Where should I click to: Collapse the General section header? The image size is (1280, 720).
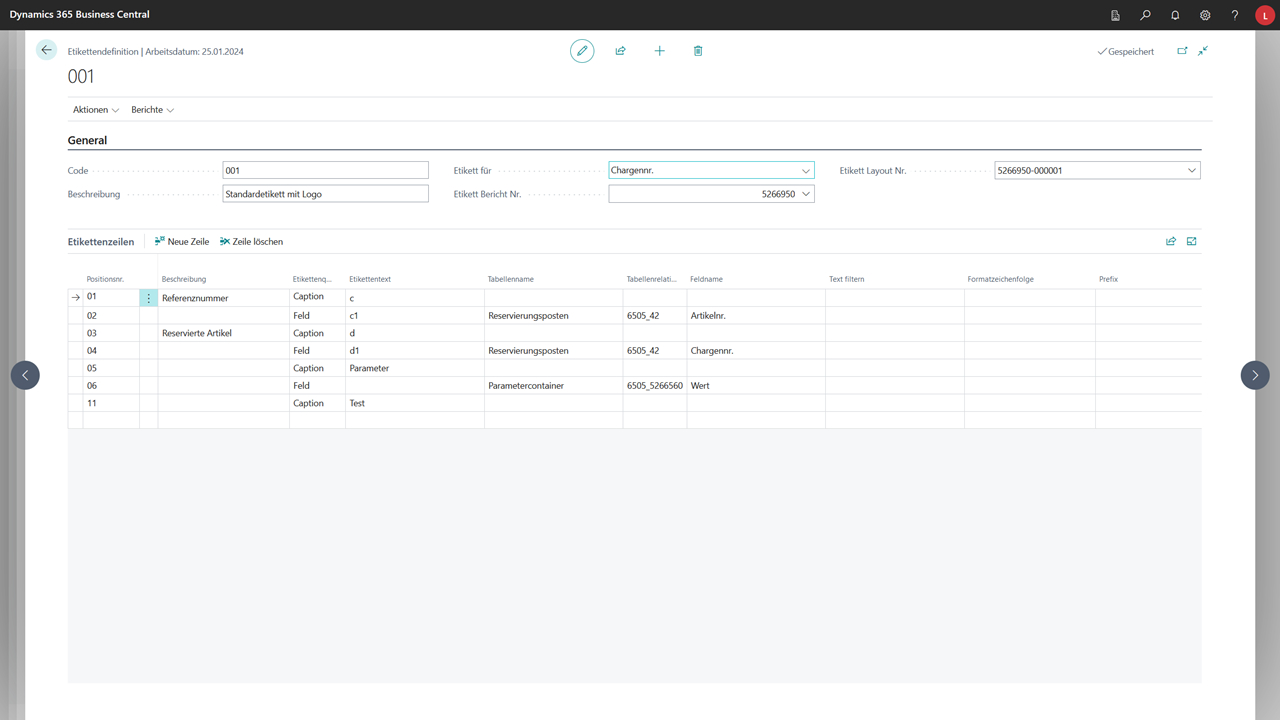tap(87, 141)
